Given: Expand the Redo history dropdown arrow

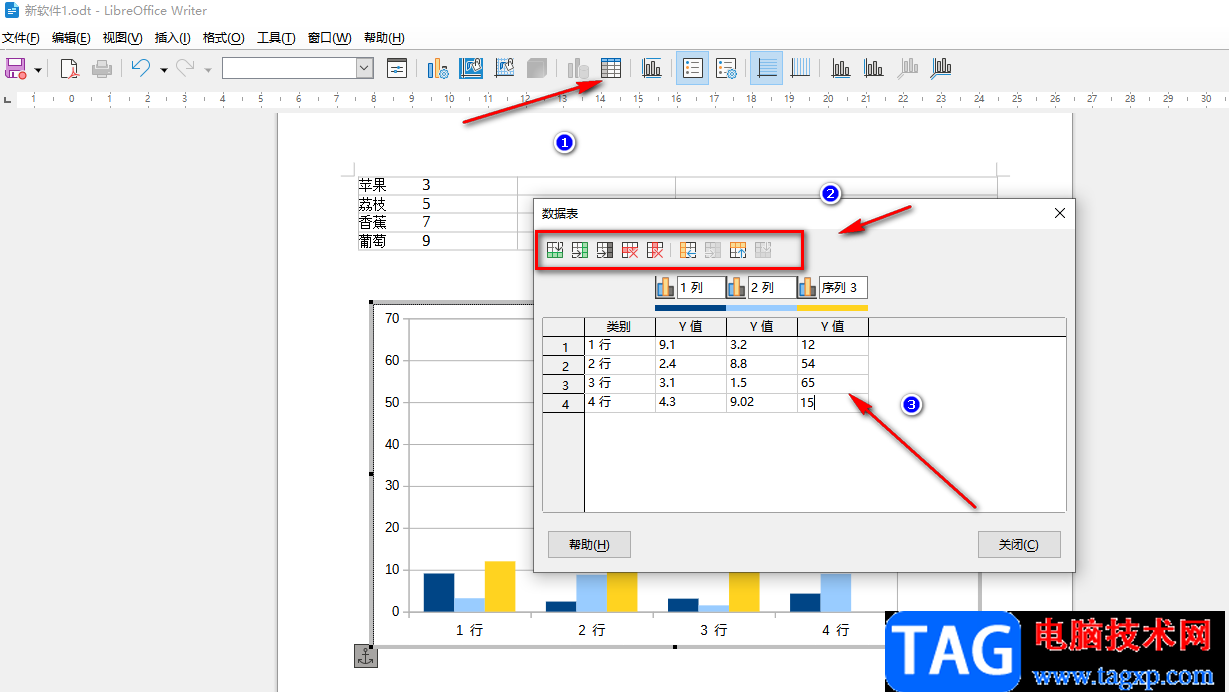Looking at the screenshot, I should [x=208, y=70].
